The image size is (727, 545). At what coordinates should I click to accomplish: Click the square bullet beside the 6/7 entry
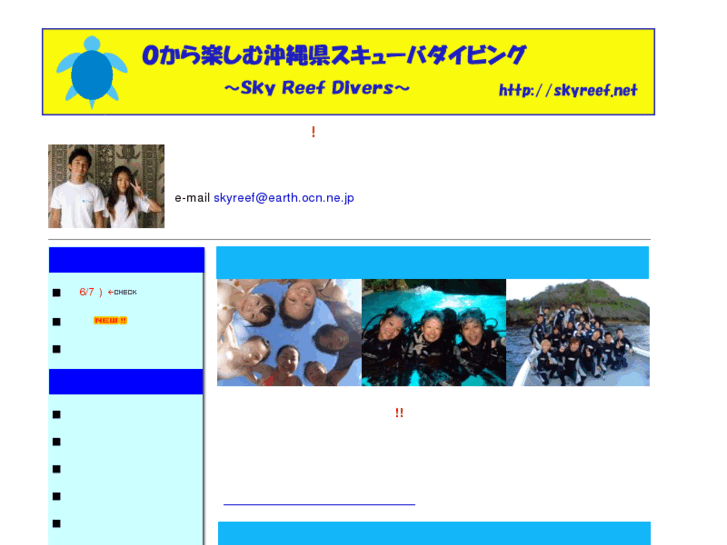[57, 293]
